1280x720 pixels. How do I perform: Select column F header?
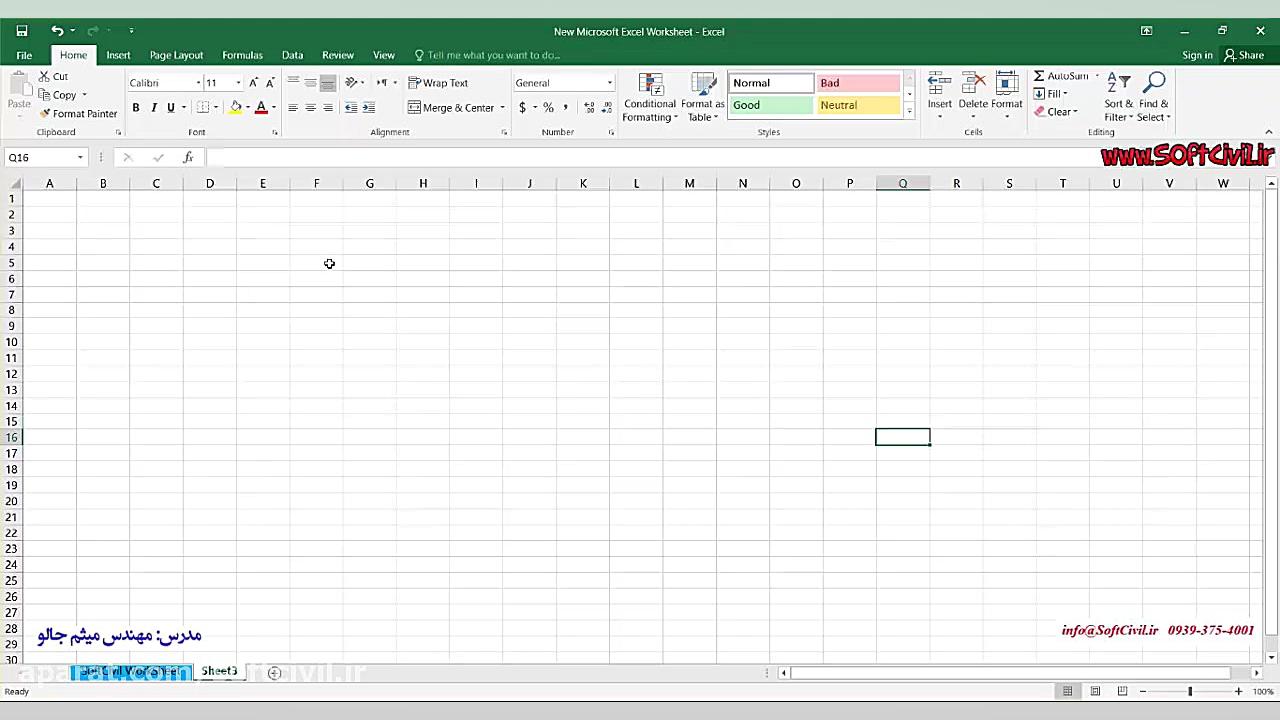tap(316, 183)
